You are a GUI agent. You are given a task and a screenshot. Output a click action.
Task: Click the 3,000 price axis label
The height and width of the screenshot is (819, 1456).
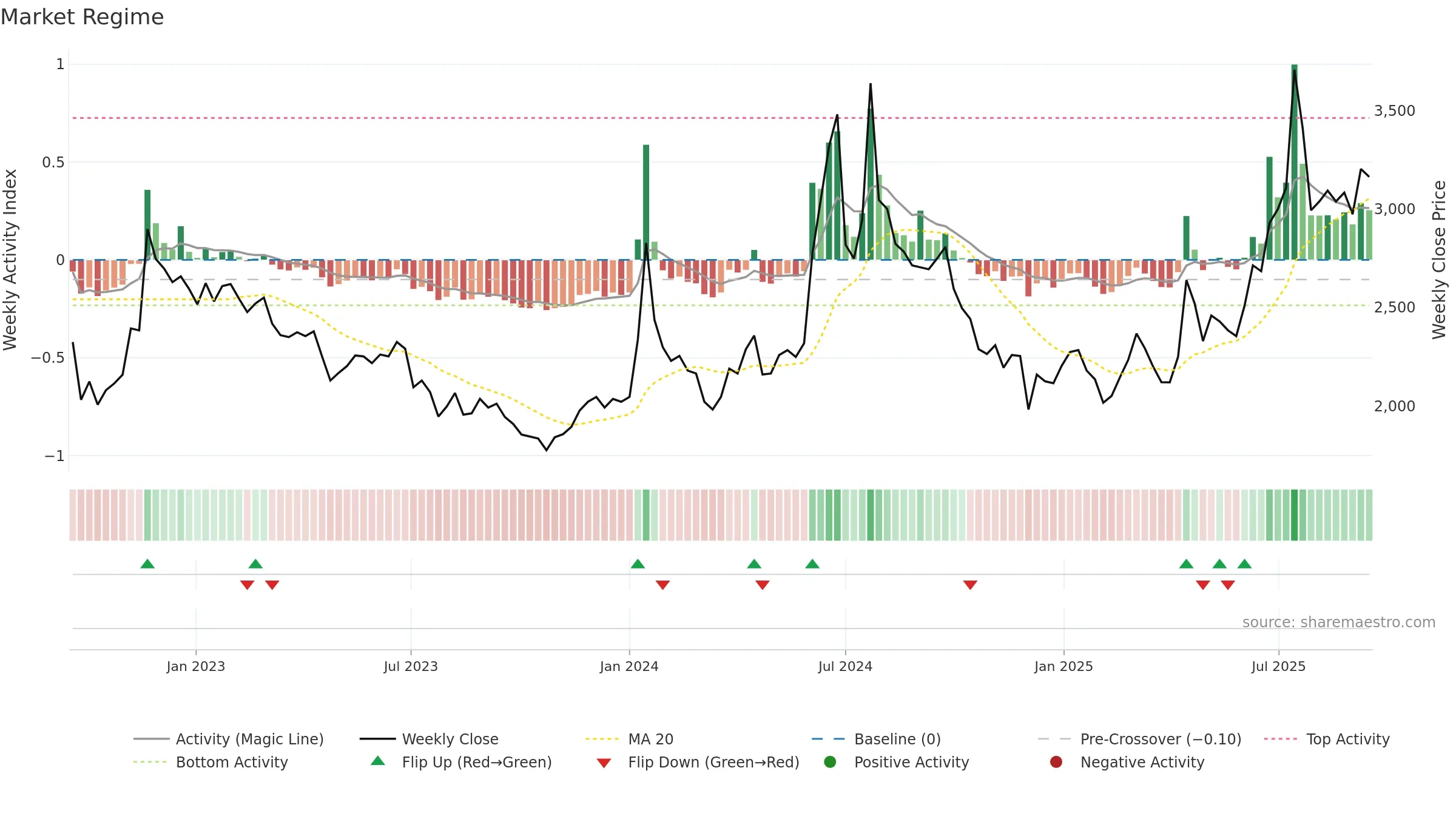(1395, 209)
